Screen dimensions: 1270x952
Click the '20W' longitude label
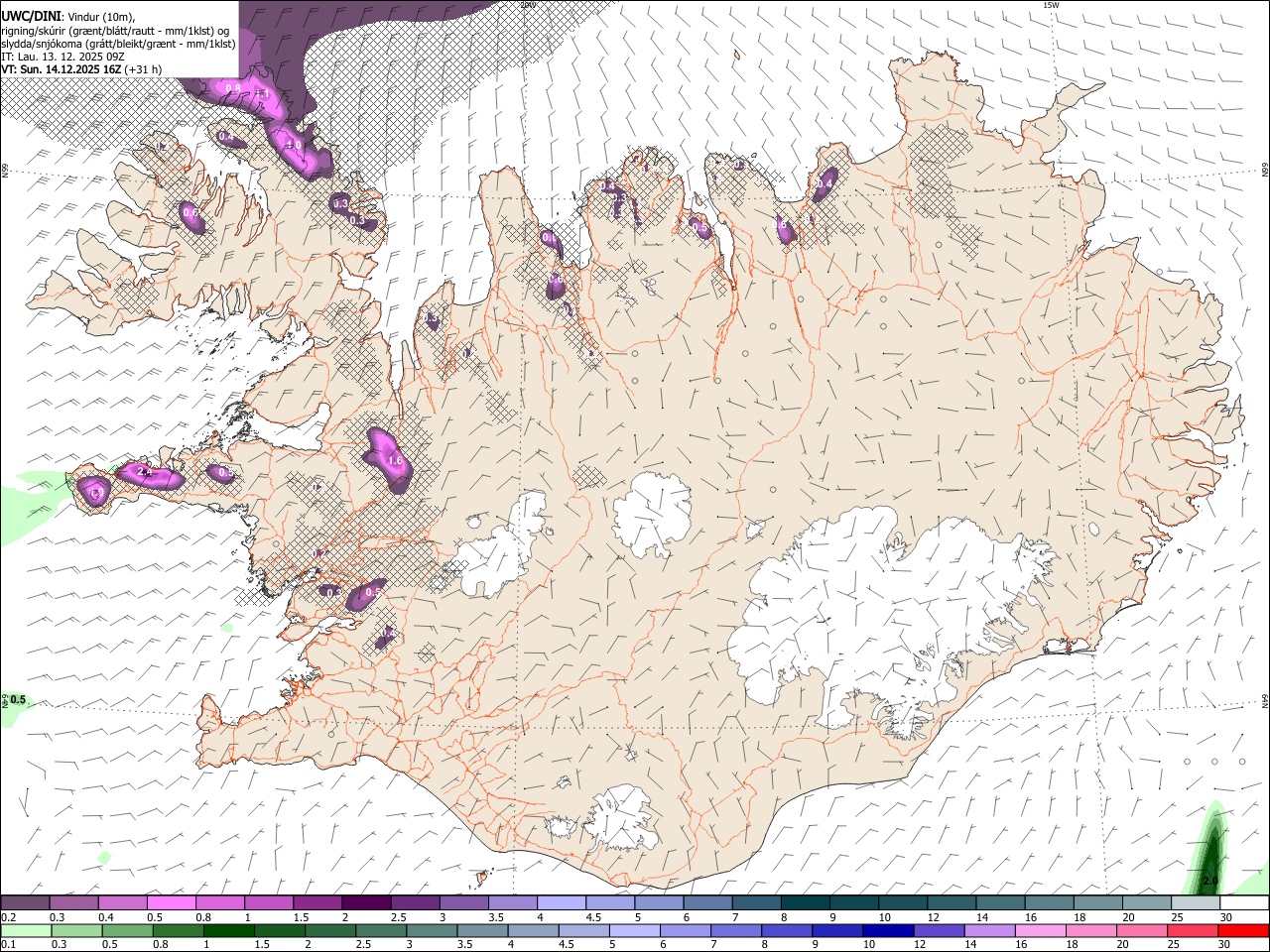pos(527,5)
